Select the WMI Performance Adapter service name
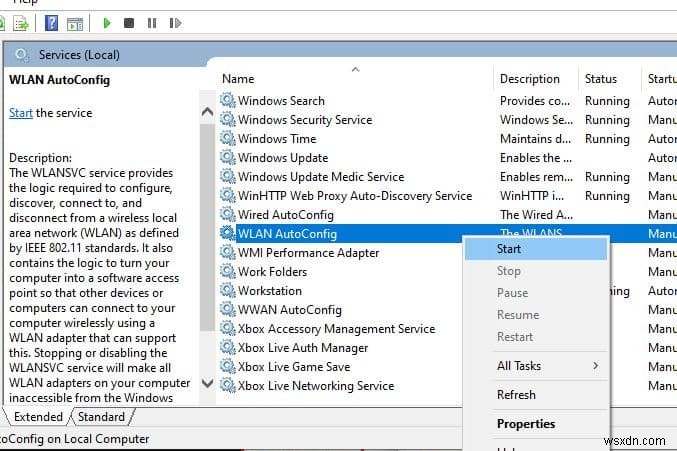The image size is (677, 451). point(309,252)
